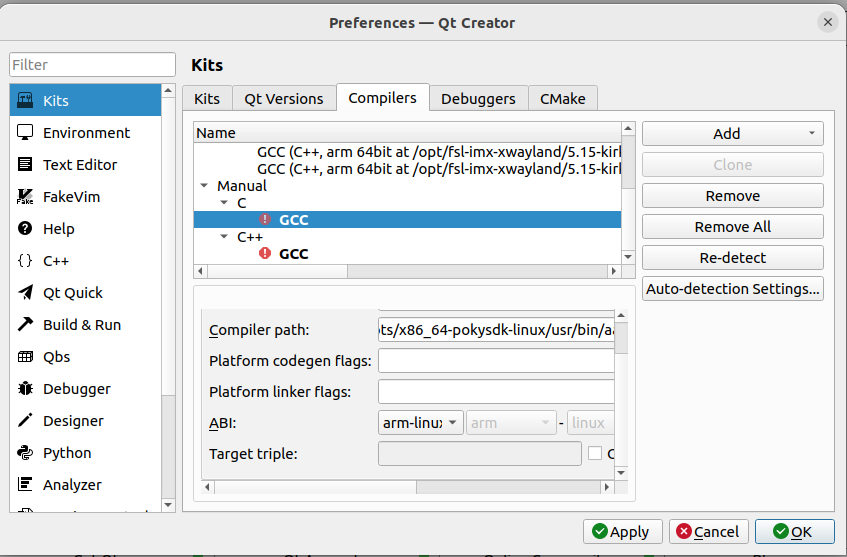Open the Qt Quick settings category

pyautogui.click(x=72, y=293)
